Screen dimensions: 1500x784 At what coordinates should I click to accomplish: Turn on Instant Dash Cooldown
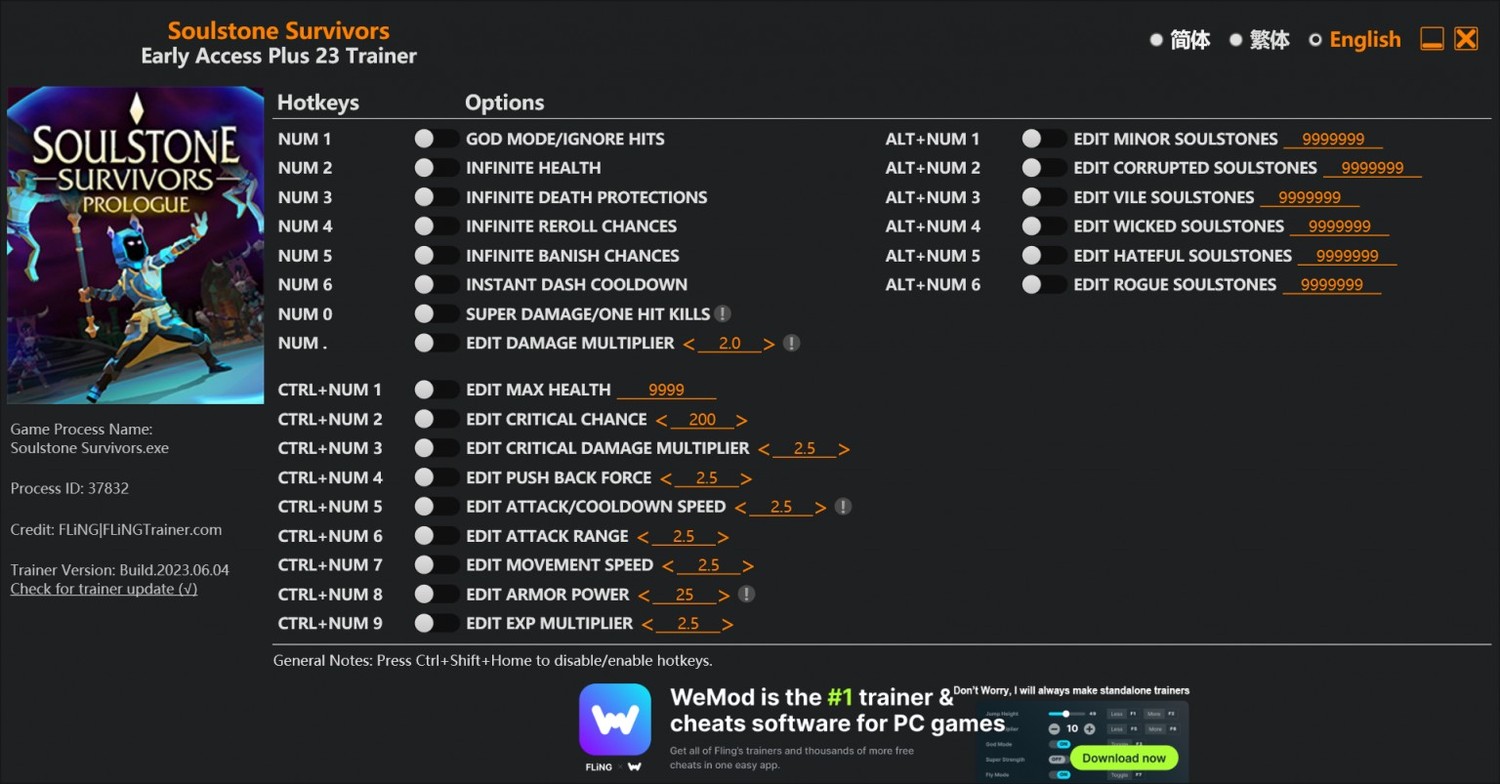click(437, 285)
